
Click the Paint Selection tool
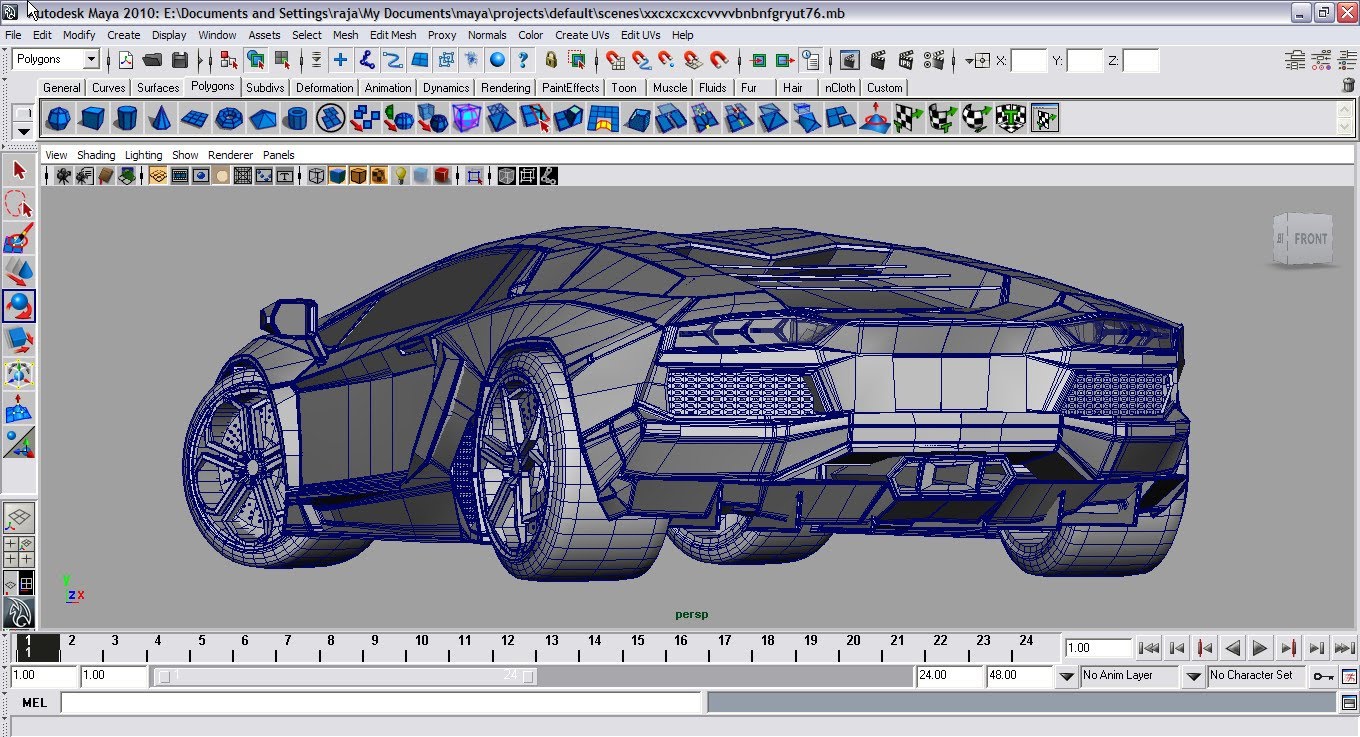tap(19, 239)
